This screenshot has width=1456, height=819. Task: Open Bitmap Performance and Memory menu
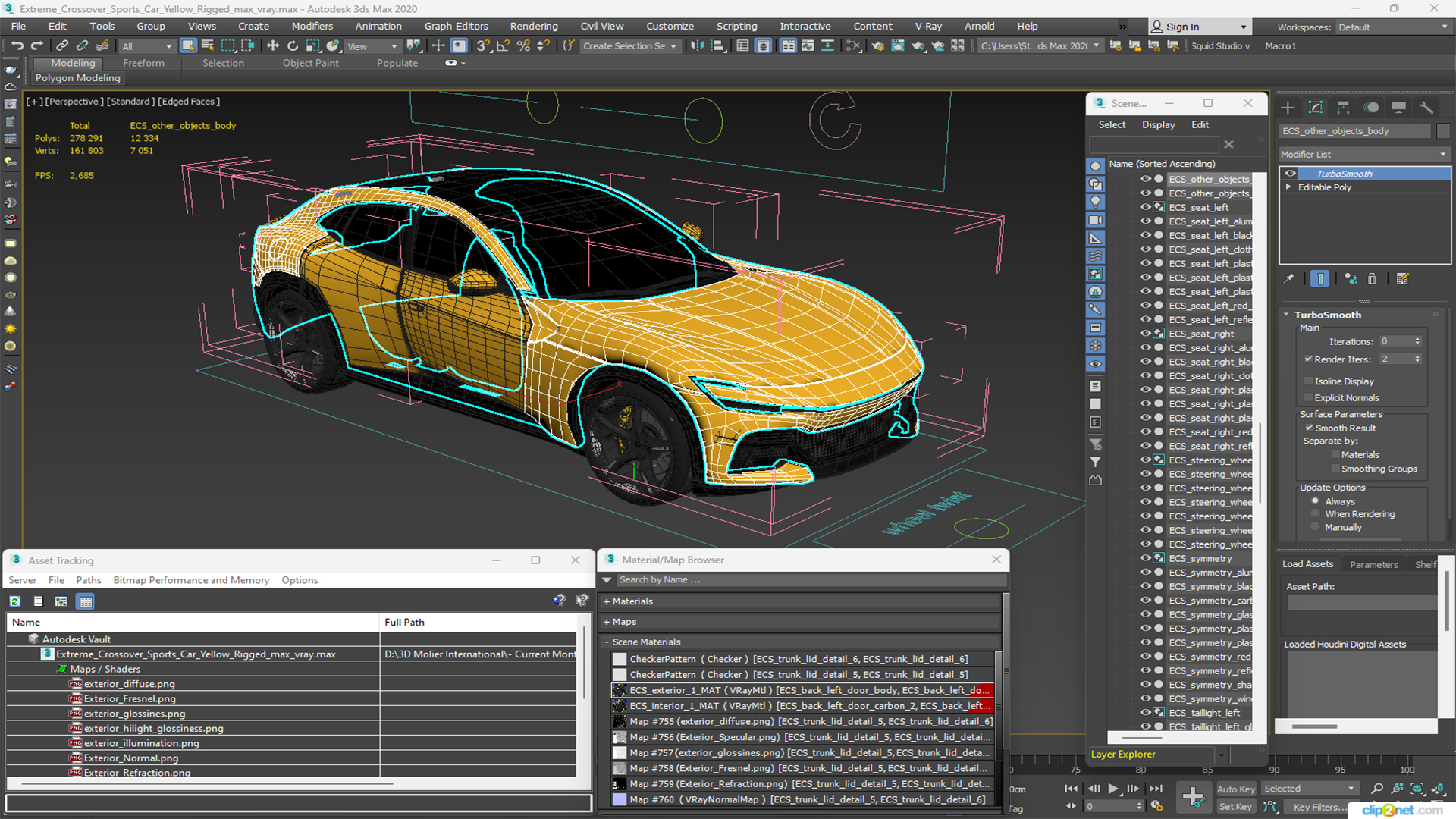point(191,581)
